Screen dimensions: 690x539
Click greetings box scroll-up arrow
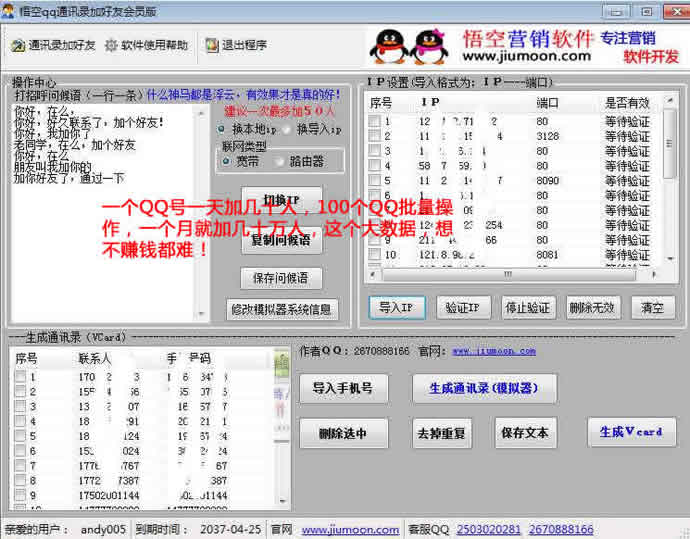201,113
